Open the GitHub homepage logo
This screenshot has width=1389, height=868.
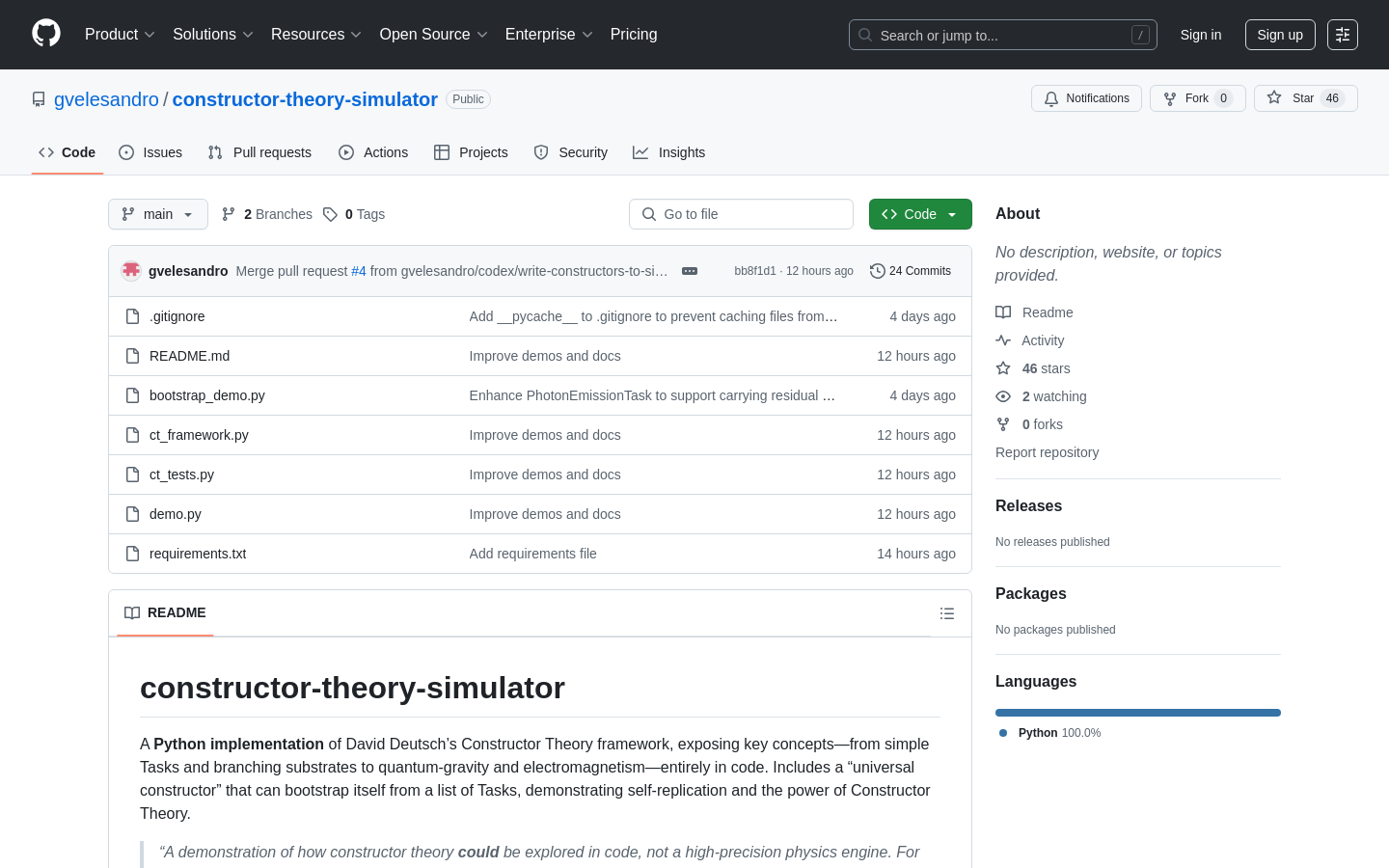pos(46,34)
